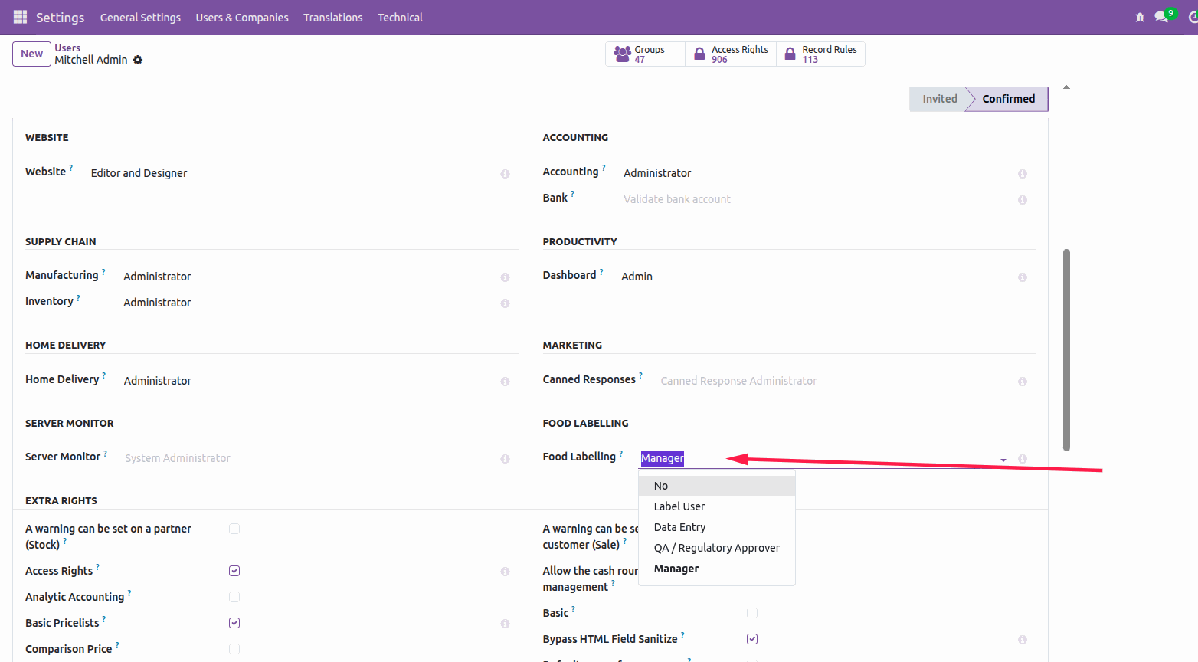Set status to Invited
Image resolution: width=1198 pixels, height=662 pixels.
pos(939,99)
